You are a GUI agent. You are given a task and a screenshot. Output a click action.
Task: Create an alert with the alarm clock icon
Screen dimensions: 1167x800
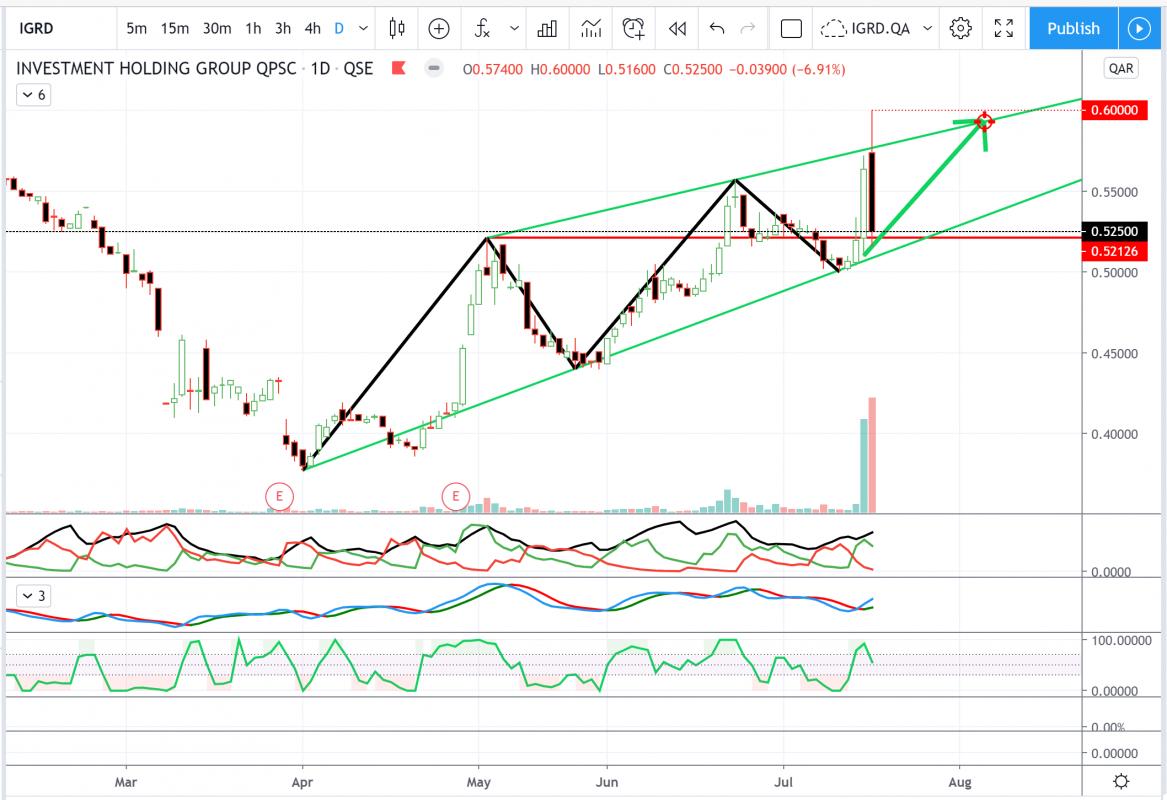[x=633, y=28]
